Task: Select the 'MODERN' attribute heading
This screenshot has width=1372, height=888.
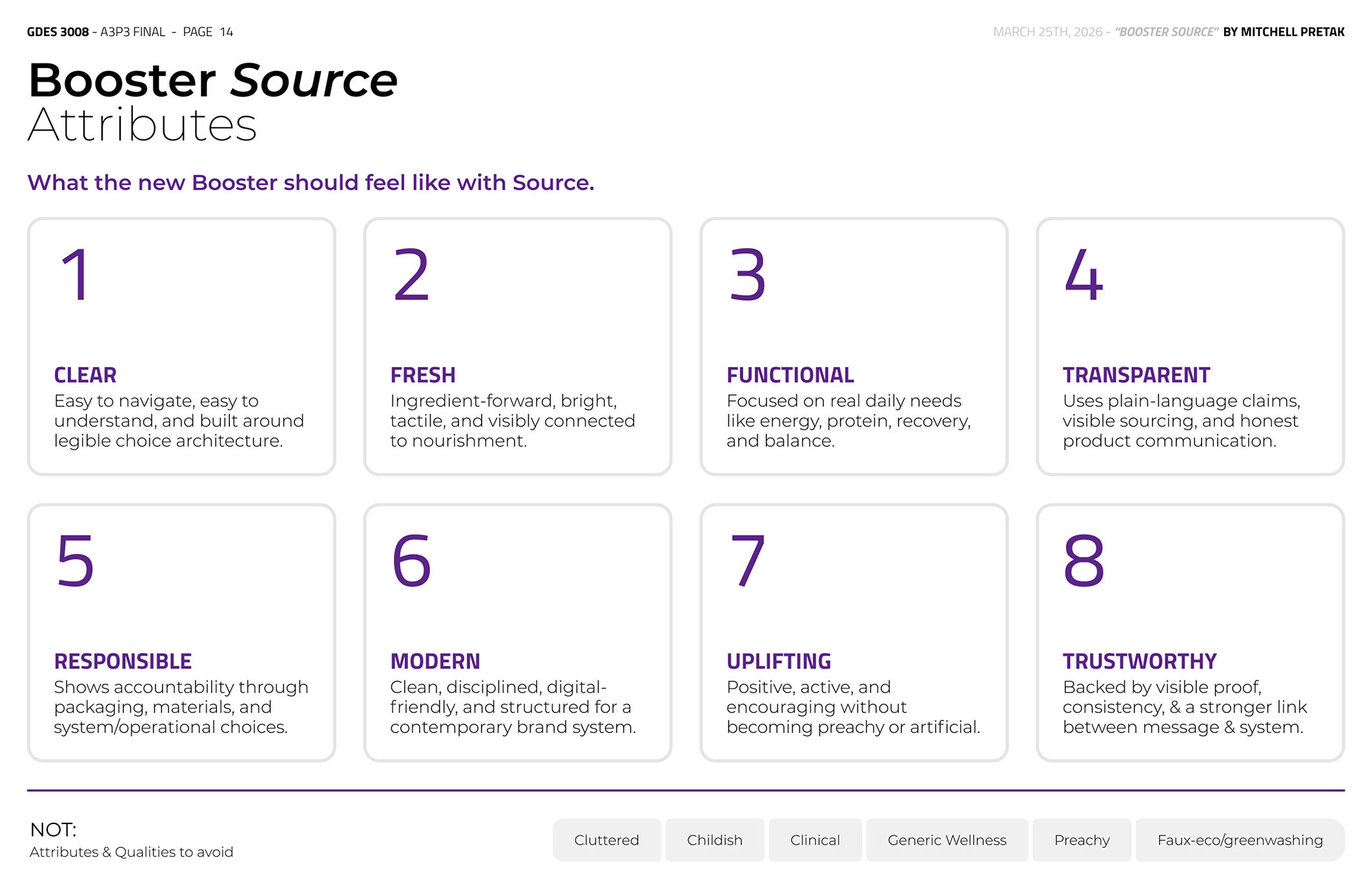Action: point(435,661)
